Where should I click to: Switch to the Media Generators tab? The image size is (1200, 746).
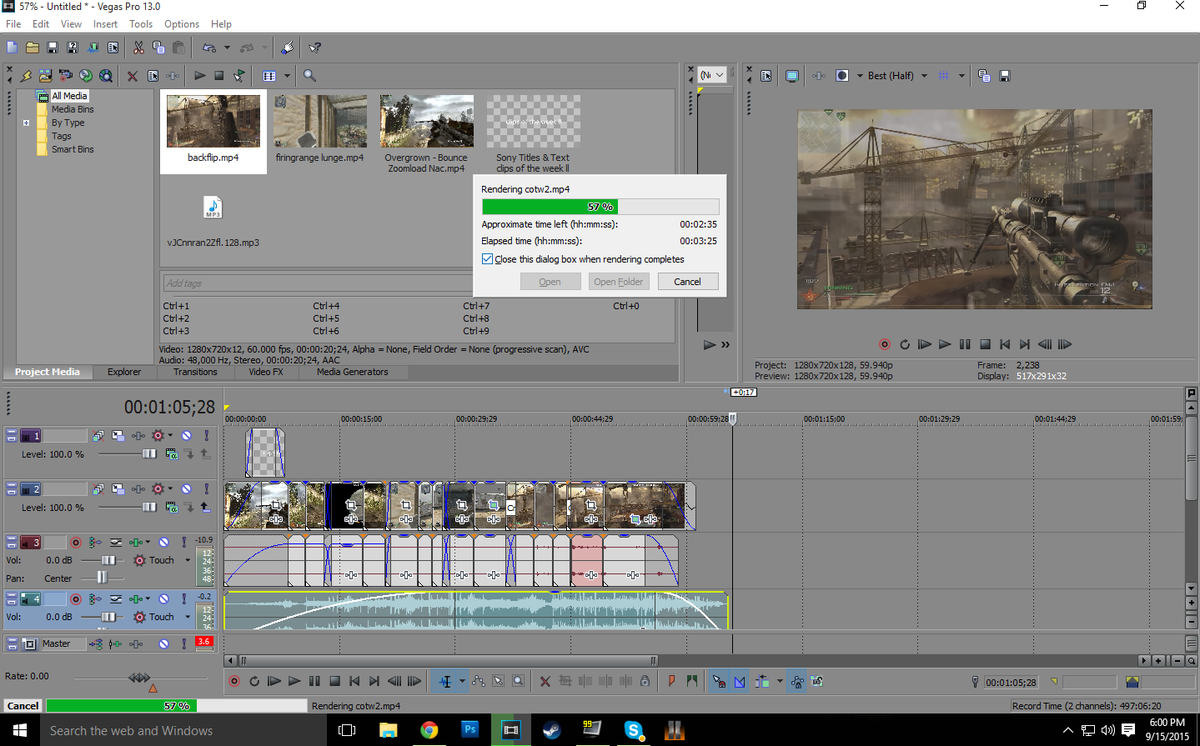tap(352, 372)
